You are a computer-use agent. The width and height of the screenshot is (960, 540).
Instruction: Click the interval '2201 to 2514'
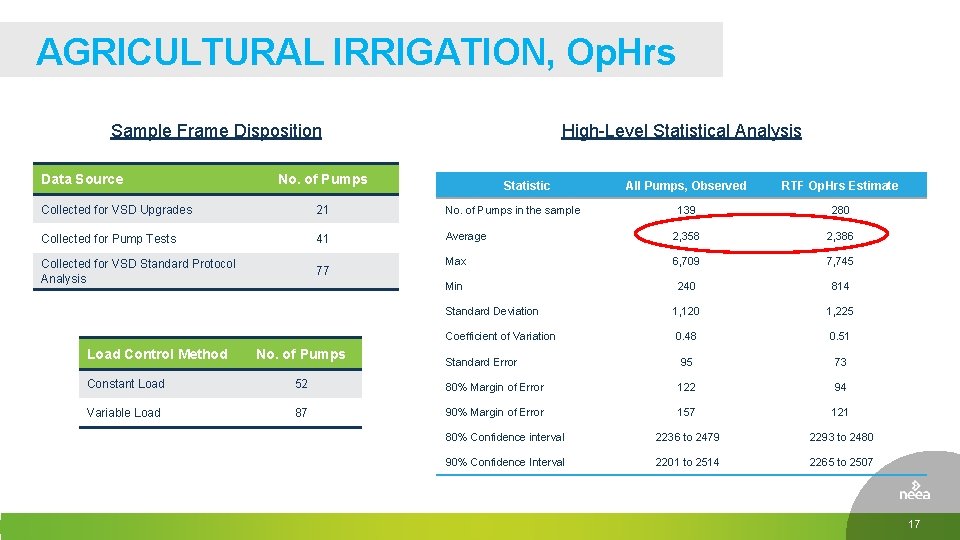coord(687,462)
